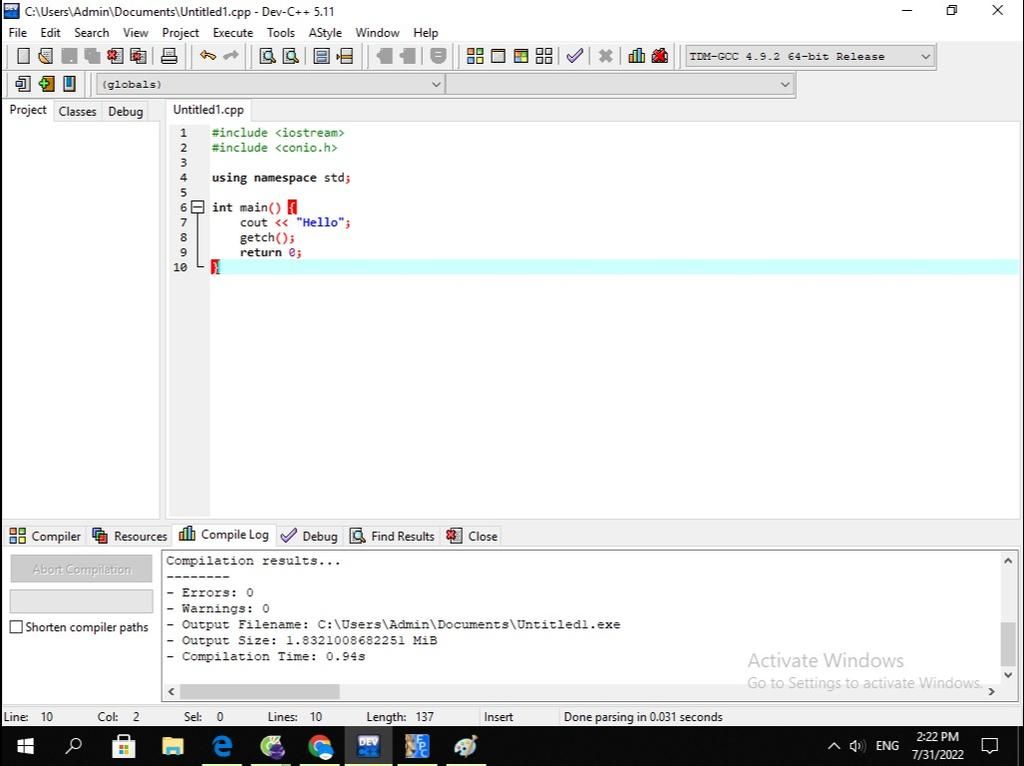
Task: Click the Toggle bookmarks green icon
Action: pyautogui.click(x=46, y=84)
